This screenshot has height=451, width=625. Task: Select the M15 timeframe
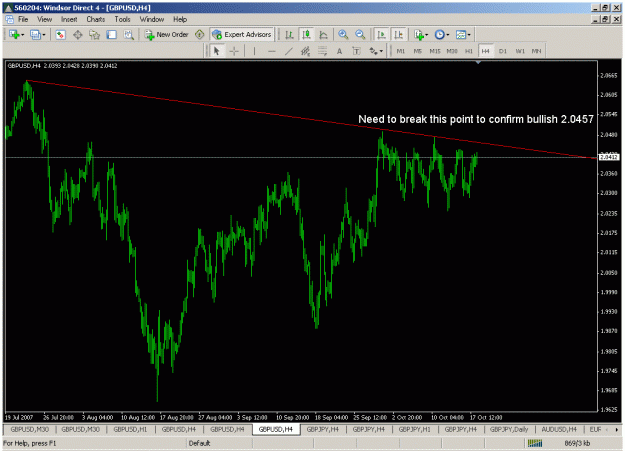[x=434, y=51]
